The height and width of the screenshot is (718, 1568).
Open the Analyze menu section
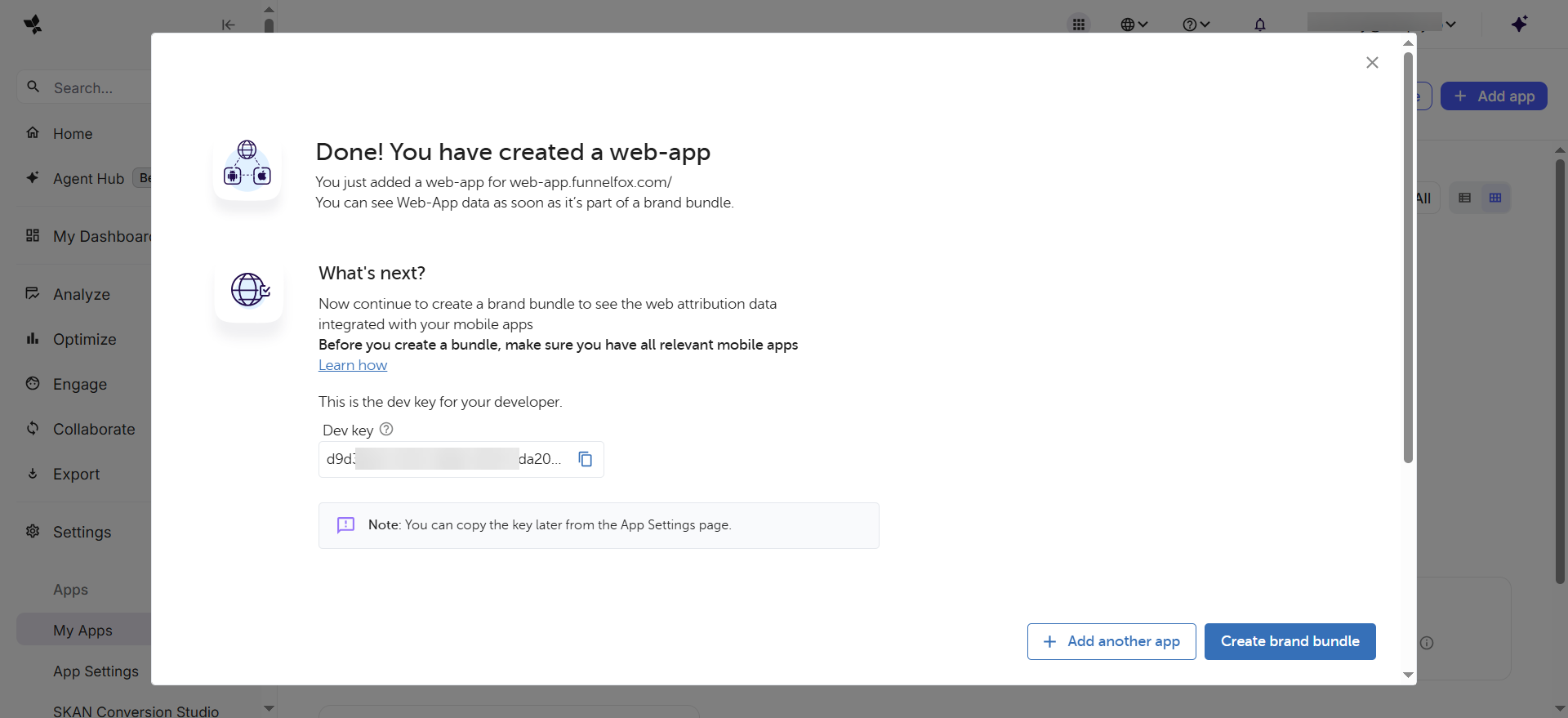[82, 294]
